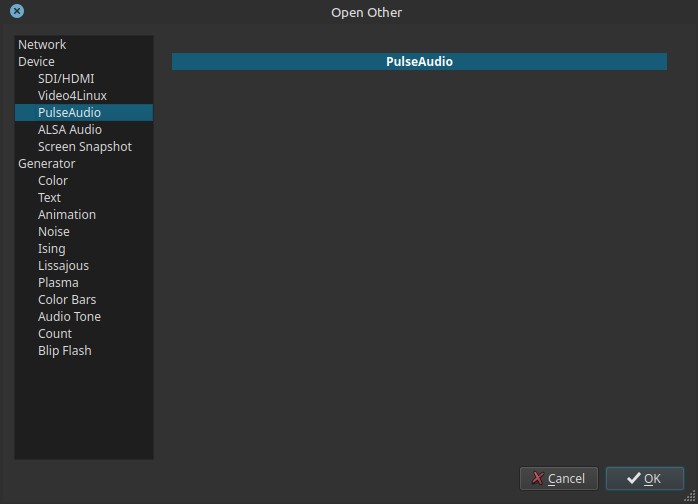Close the Open Other dialog window

(16, 12)
